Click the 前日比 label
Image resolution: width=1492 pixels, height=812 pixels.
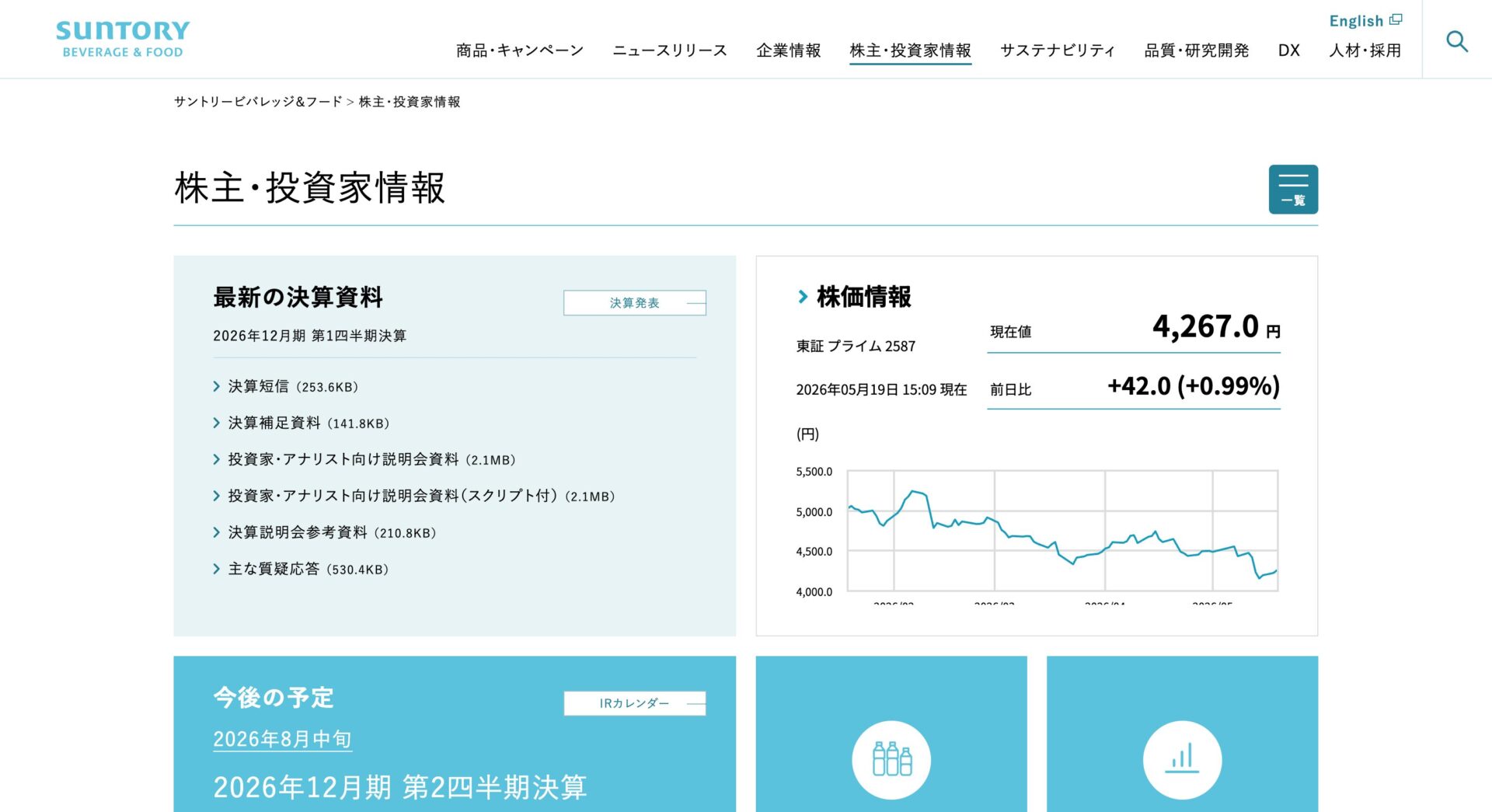click(1011, 389)
